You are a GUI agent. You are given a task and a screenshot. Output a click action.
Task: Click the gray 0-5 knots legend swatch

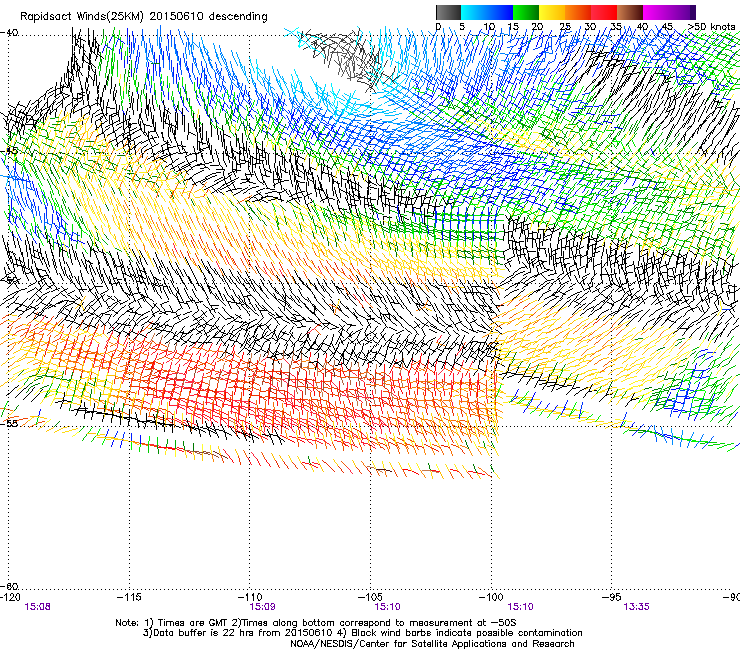coord(448,12)
